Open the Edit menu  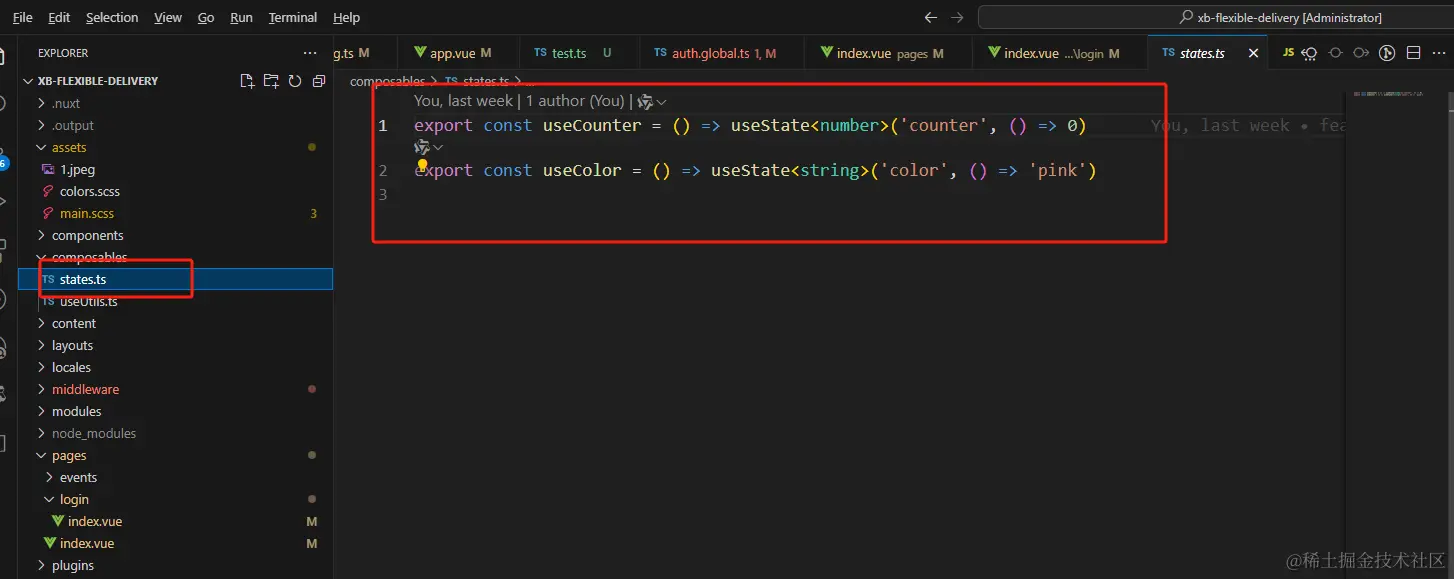tap(59, 18)
